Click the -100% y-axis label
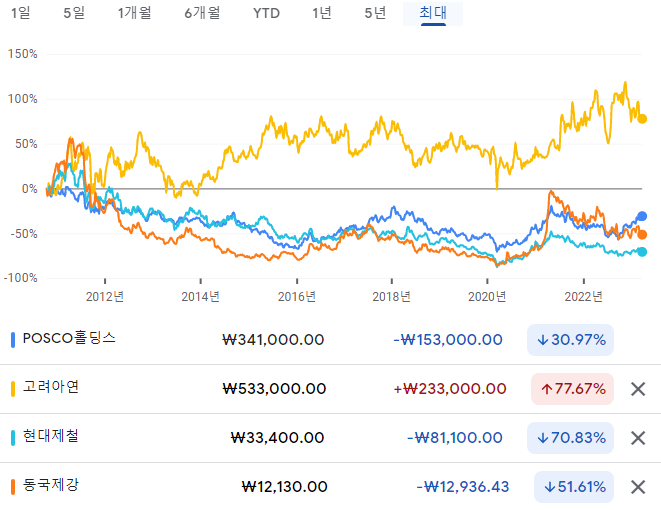 (x=21, y=278)
